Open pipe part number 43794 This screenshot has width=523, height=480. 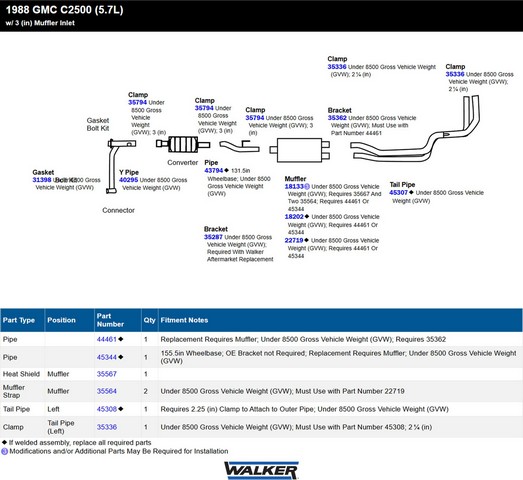click(213, 170)
